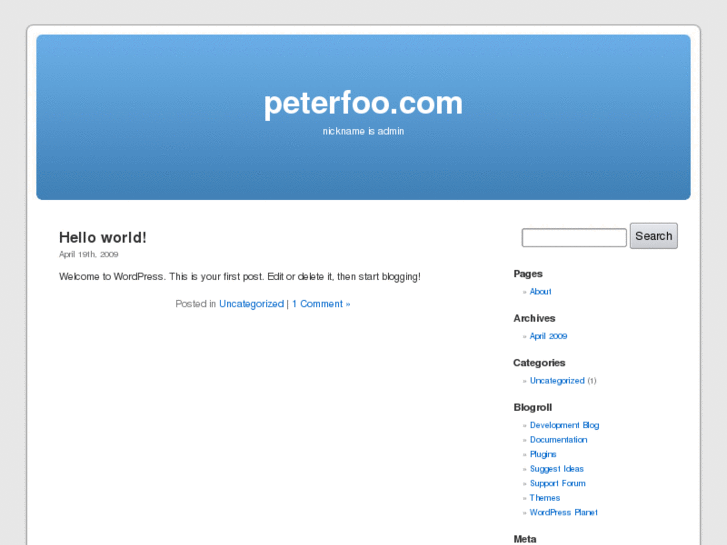Click the April 19th, 2009 post date
This screenshot has height=545, width=727.
[89, 254]
